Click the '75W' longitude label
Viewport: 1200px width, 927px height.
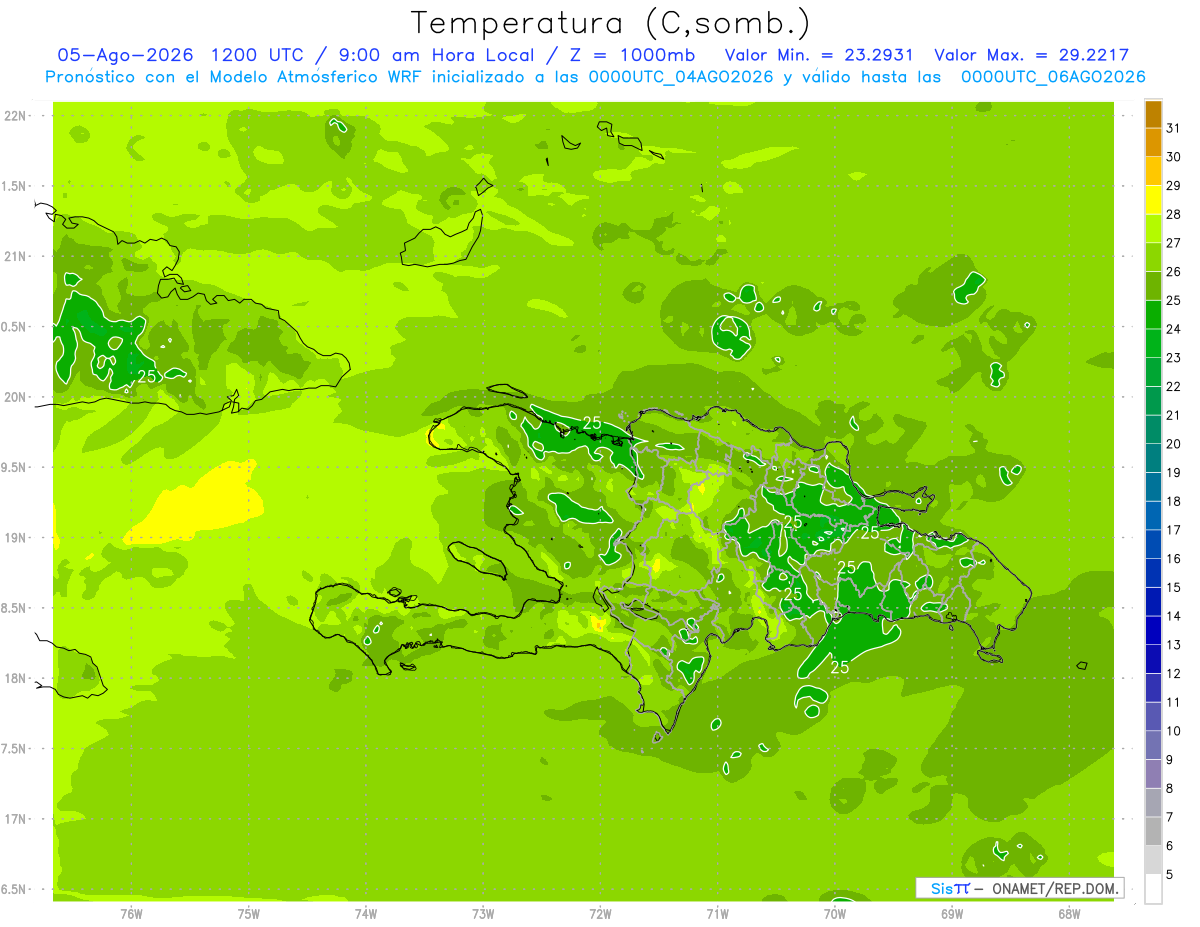[249, 913]
